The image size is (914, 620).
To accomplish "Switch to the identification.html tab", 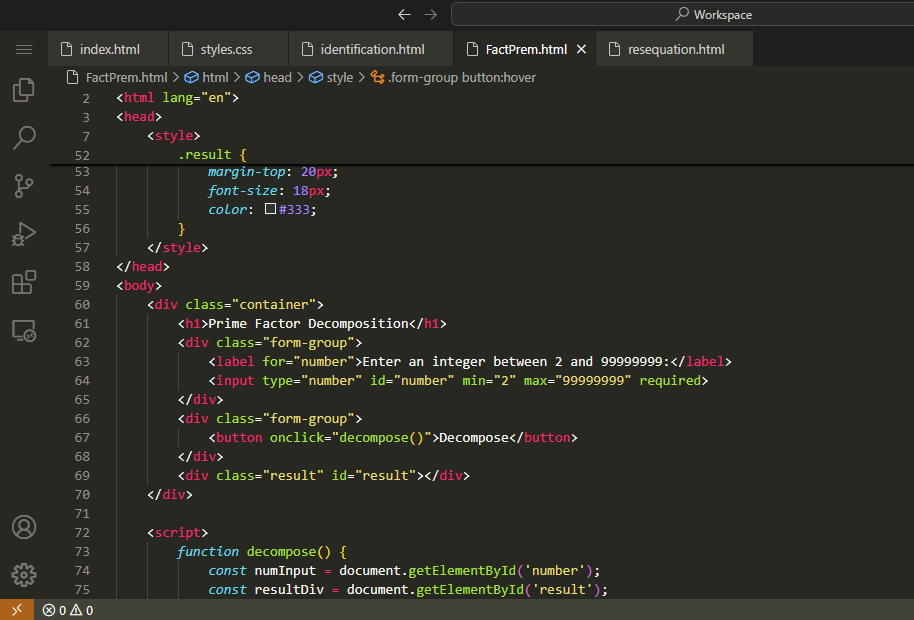I will 372,49.
